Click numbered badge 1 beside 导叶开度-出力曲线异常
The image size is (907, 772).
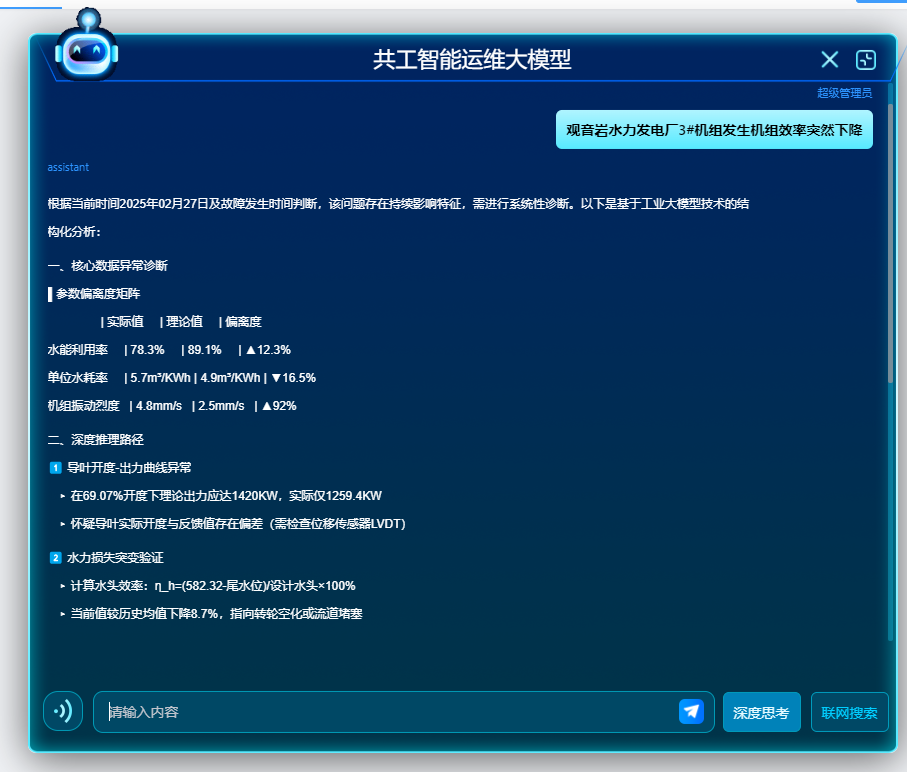[x=56, y=467]
